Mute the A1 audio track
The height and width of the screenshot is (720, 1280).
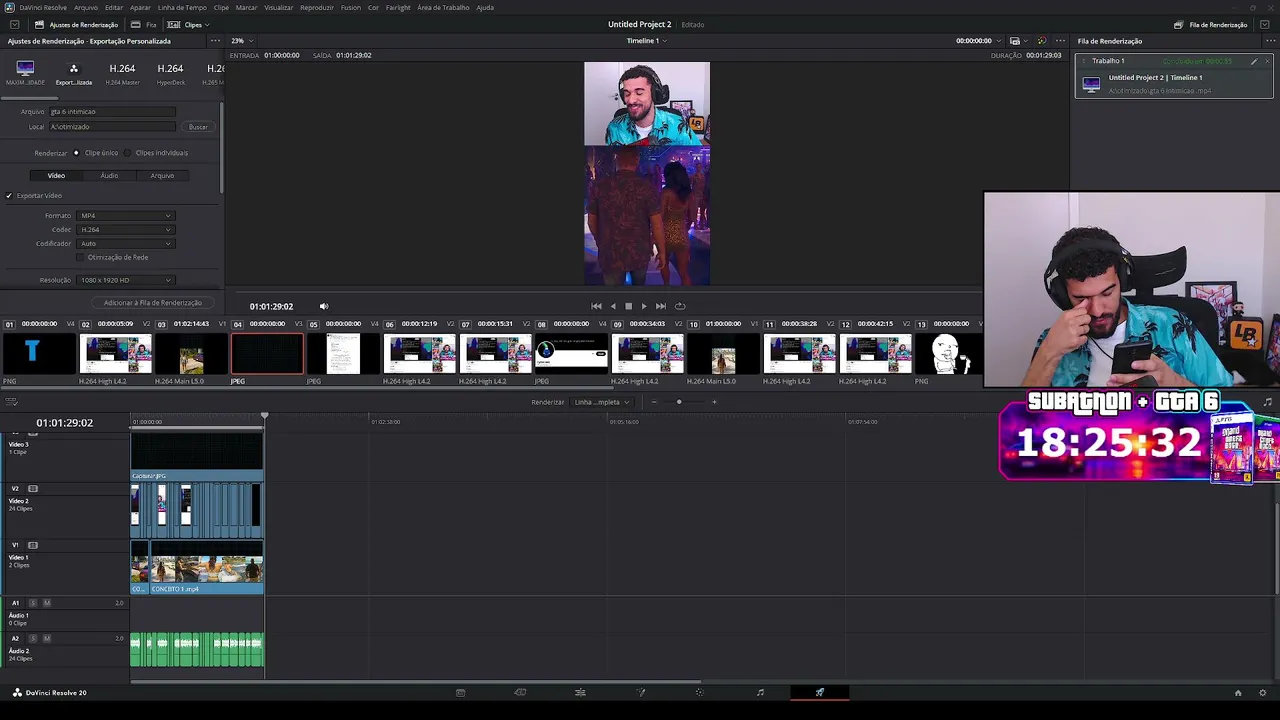46,603
